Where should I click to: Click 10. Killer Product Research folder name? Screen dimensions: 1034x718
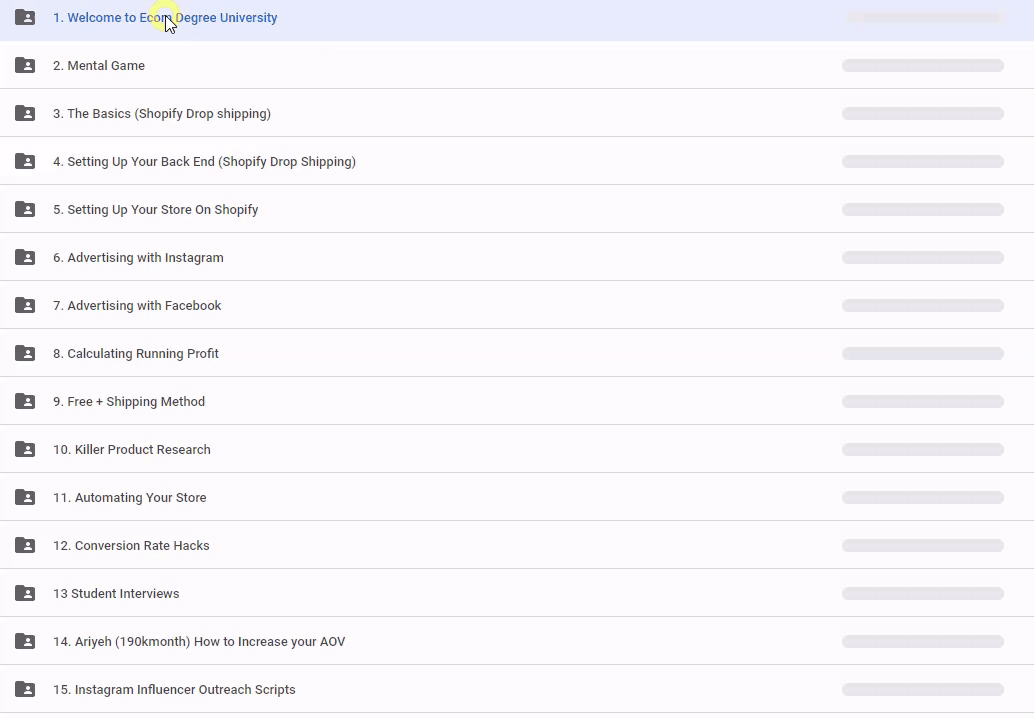(131, 450)
